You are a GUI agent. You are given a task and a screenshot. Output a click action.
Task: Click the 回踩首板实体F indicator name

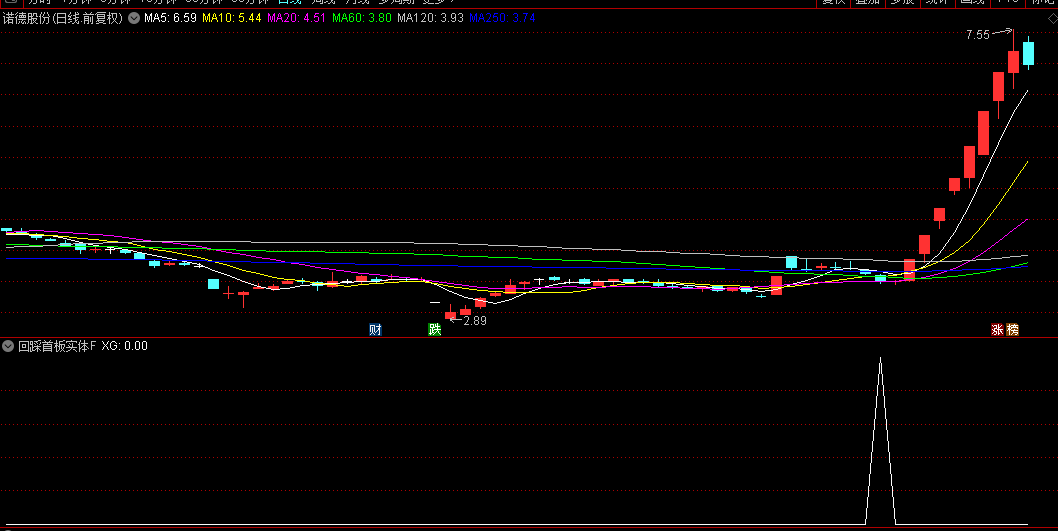[57, 346]
